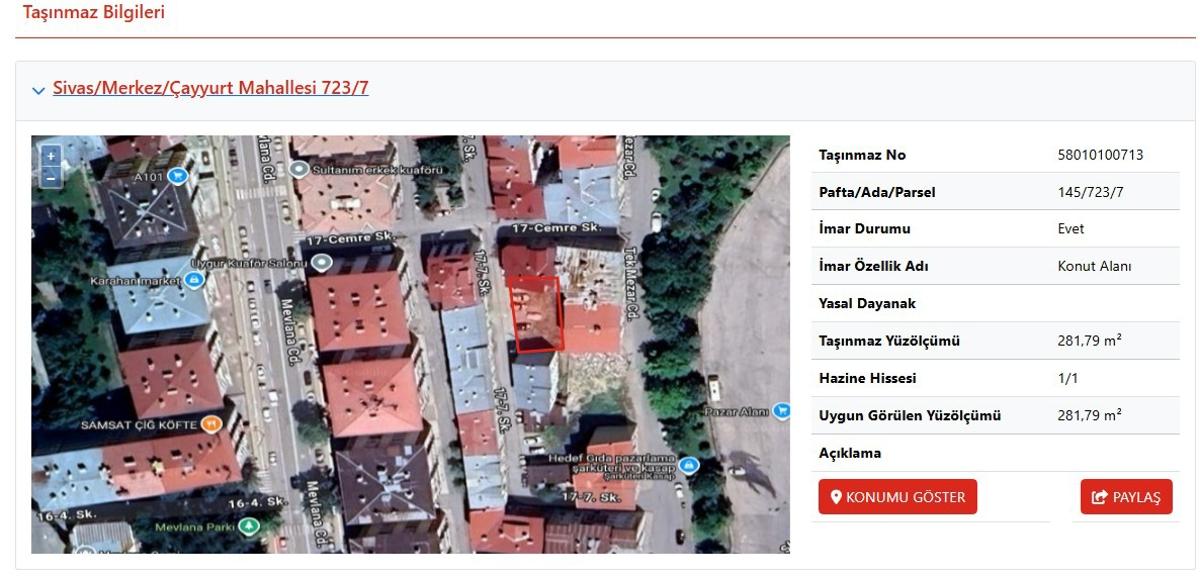Click the Taşınmaz Yüzölçümü area value
The height and width of the screenshot is (579, 1200).
coord(1089,341)
